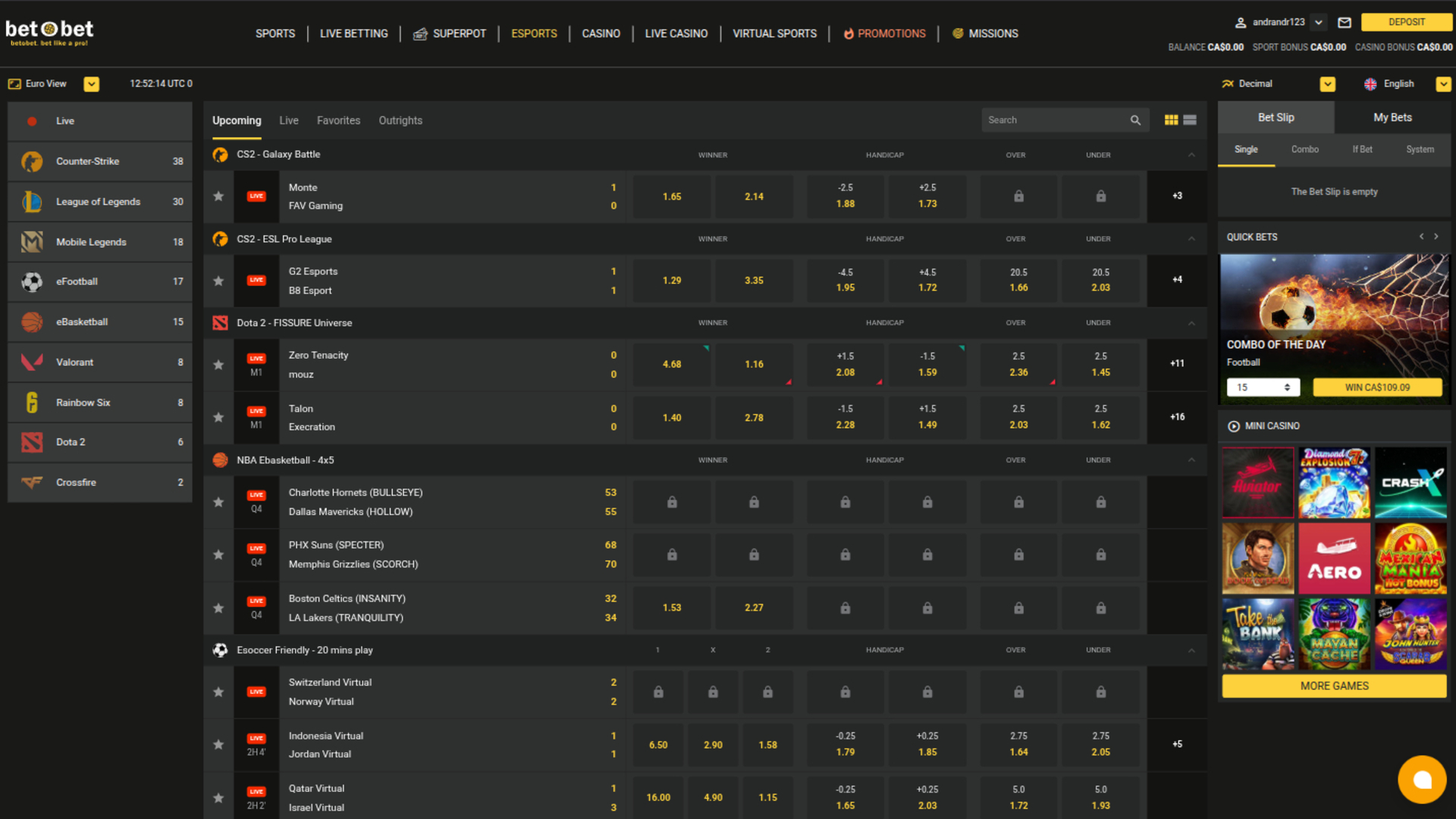Viewport: 1456px width, 819px height.
Task: Star the Qatar Virtual vs Israel Virtual match
Action: 218,797
